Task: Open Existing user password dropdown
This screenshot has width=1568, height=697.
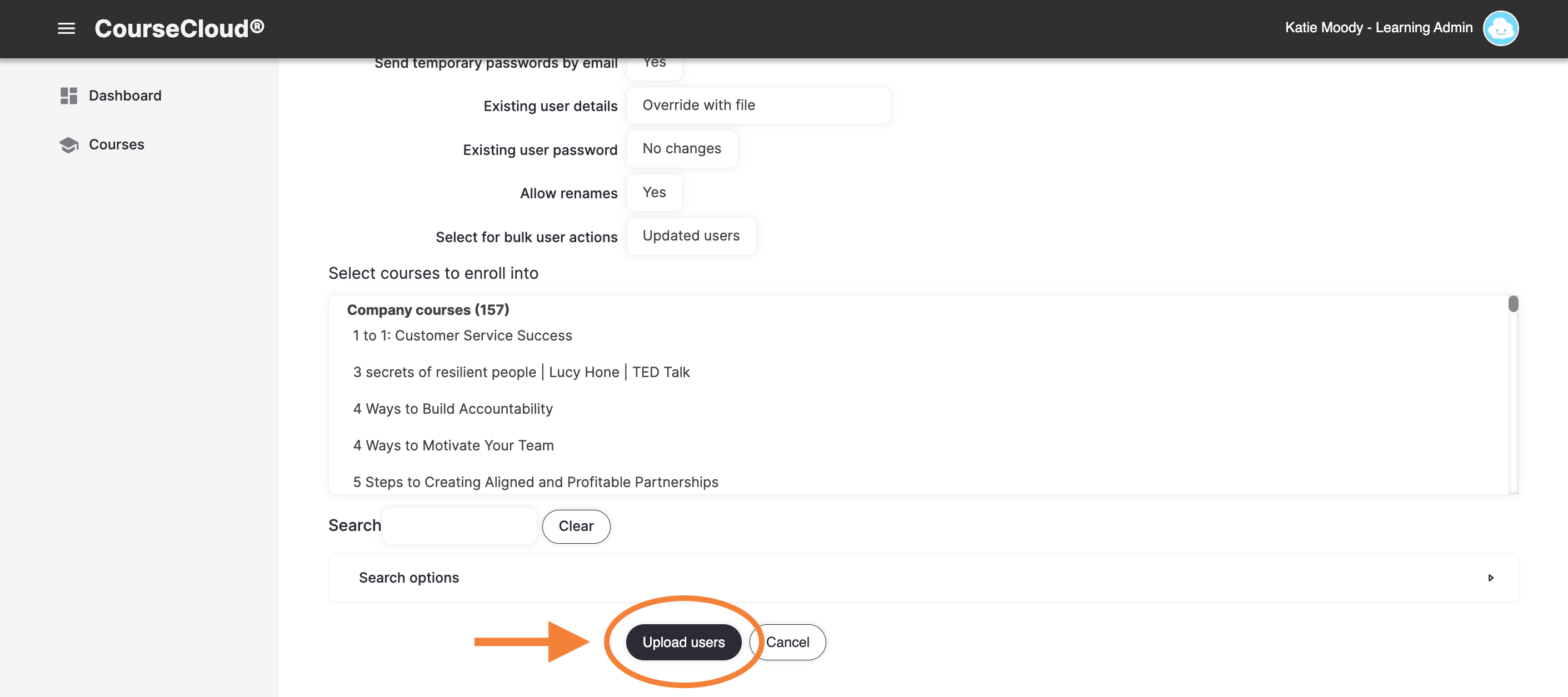Action: coord(682,149)
